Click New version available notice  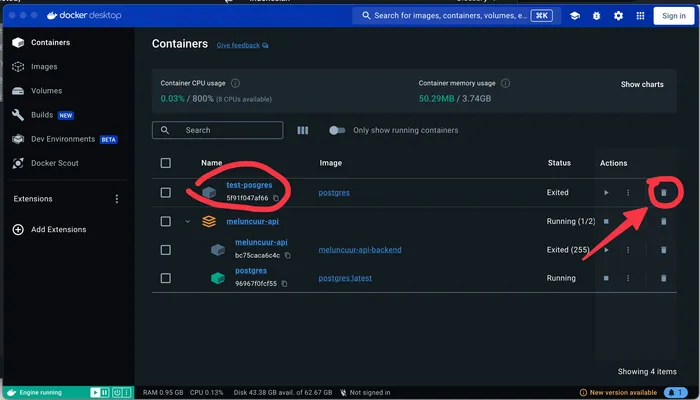tap(618, 393)
